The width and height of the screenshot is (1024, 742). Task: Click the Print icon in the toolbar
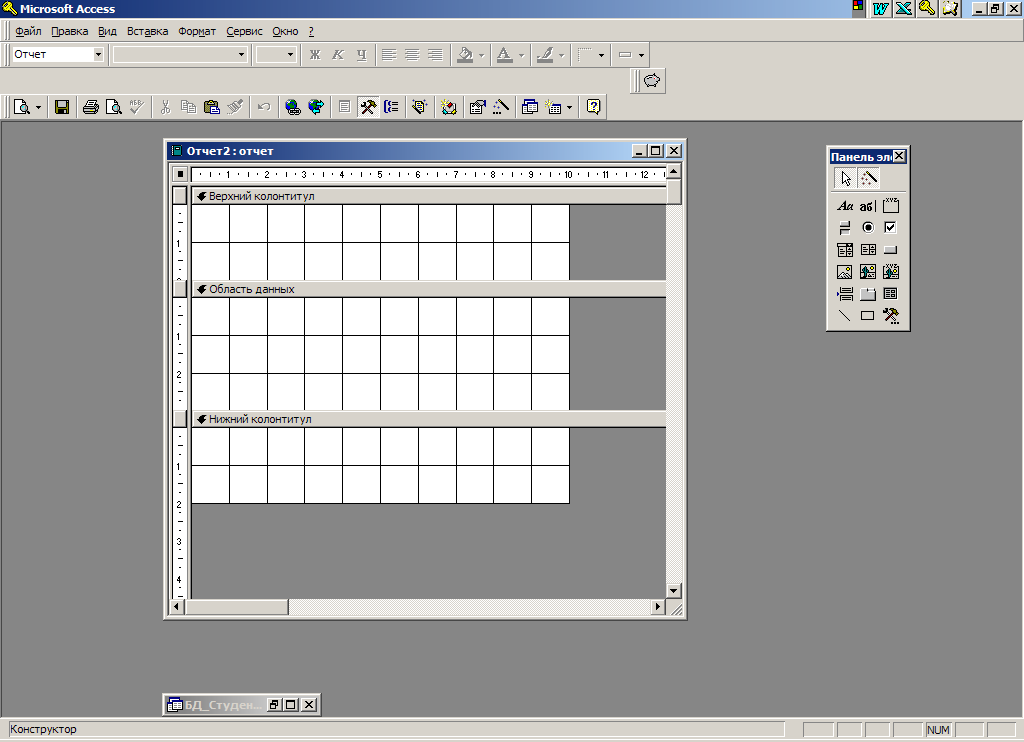click(x=91, y=107)
